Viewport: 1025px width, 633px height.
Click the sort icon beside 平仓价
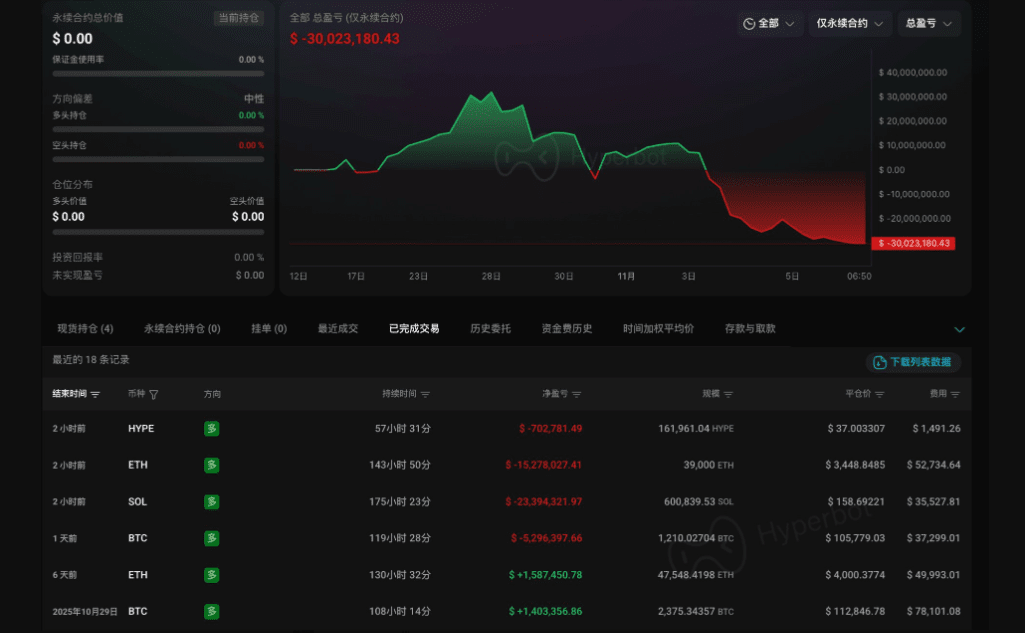tap(880, 394)
